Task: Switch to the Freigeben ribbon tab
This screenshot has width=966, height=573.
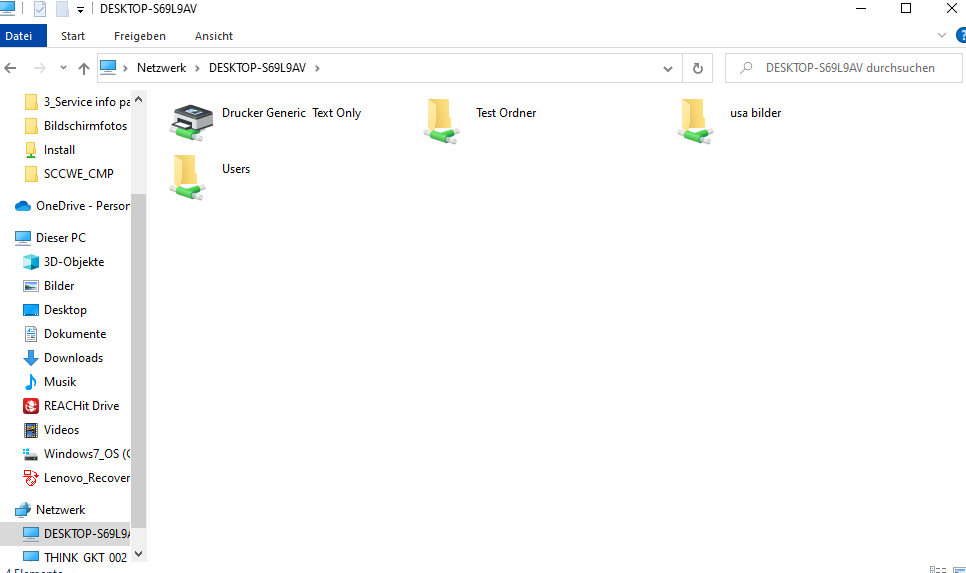Action: pos(139,36)
